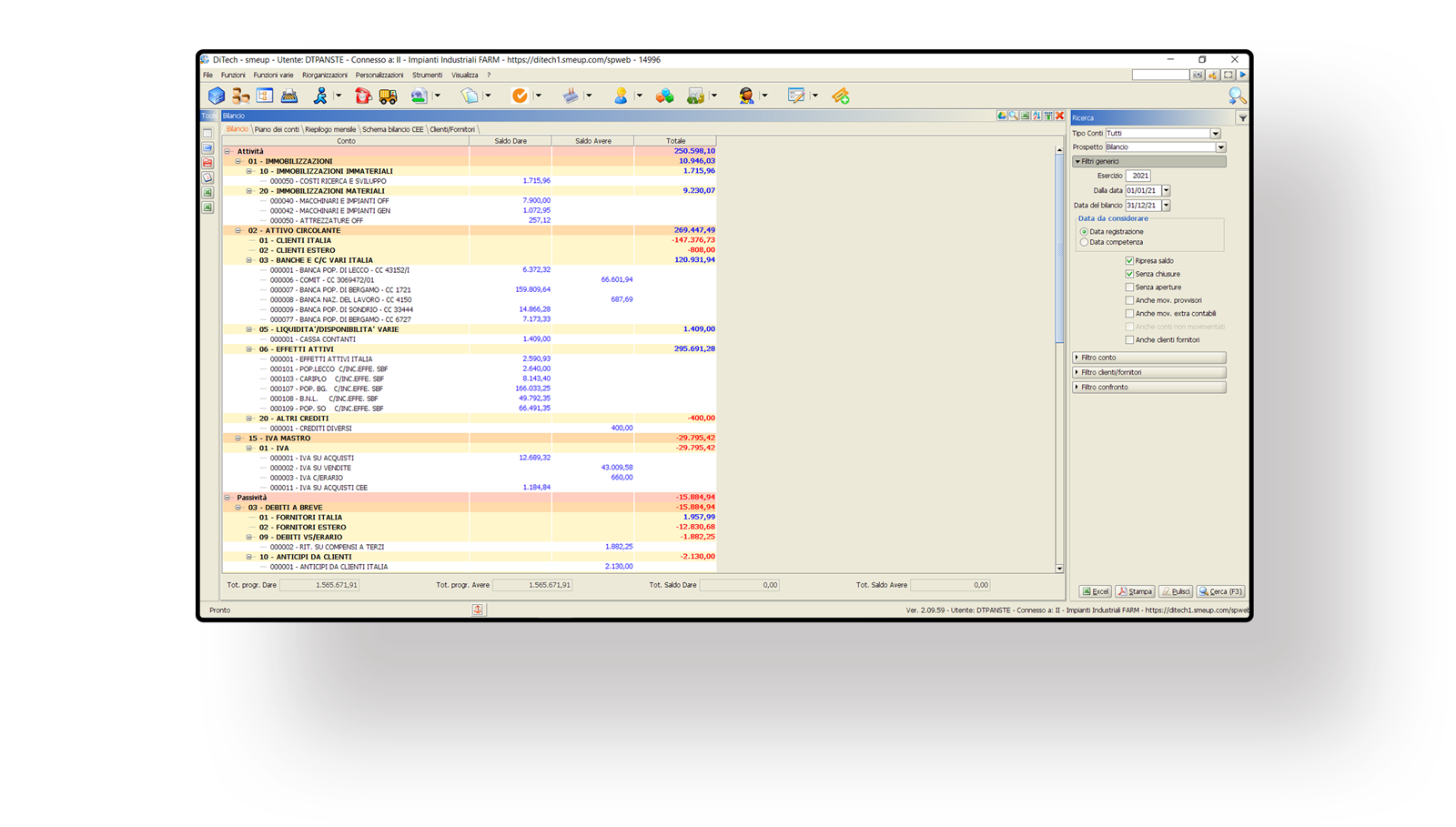Screen dimensions: 1456x827
Task: Click the magnifier icon in Bilancio header
Action: (x=1014, y=116)
